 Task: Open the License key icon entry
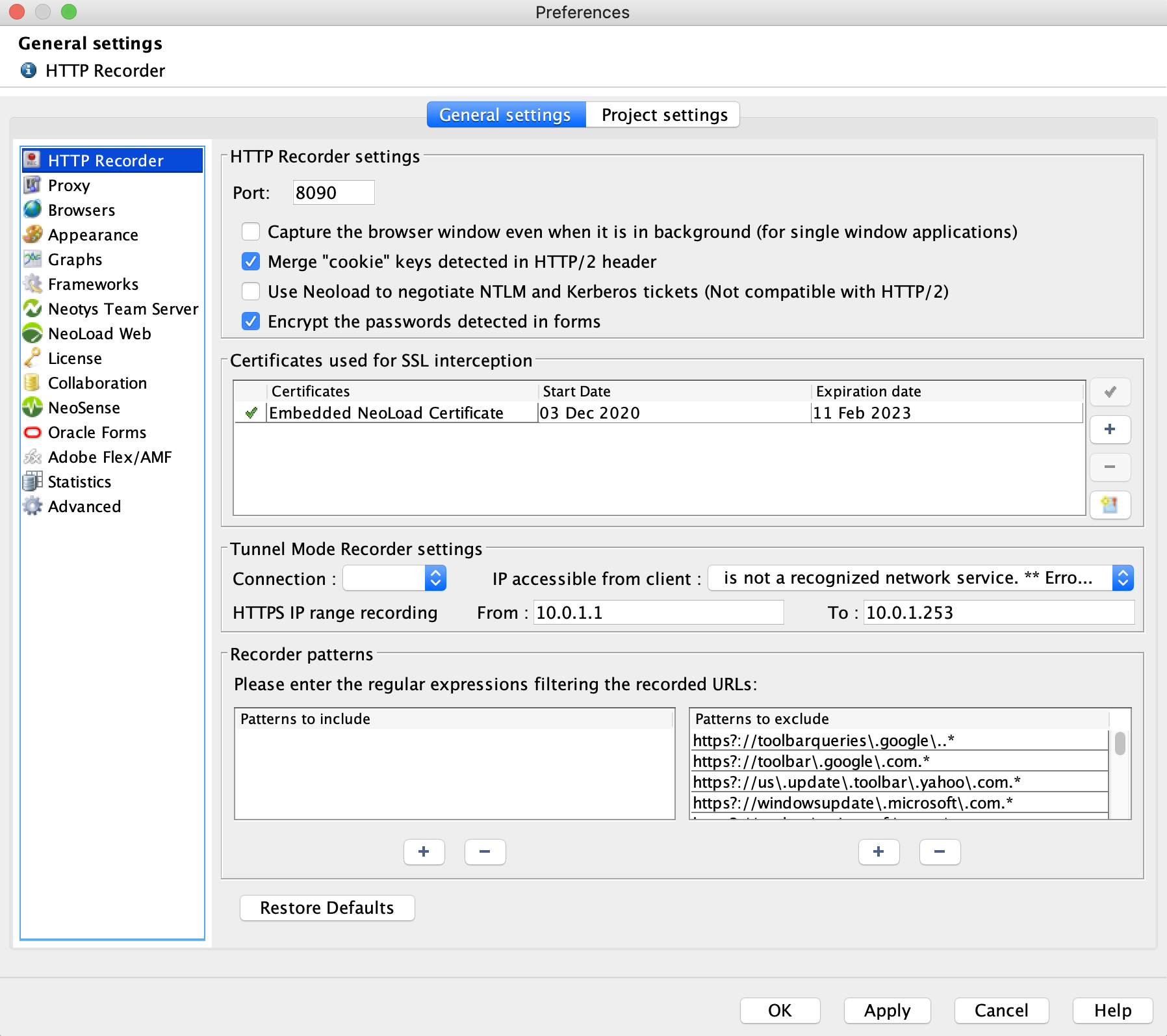pos(32,358)
